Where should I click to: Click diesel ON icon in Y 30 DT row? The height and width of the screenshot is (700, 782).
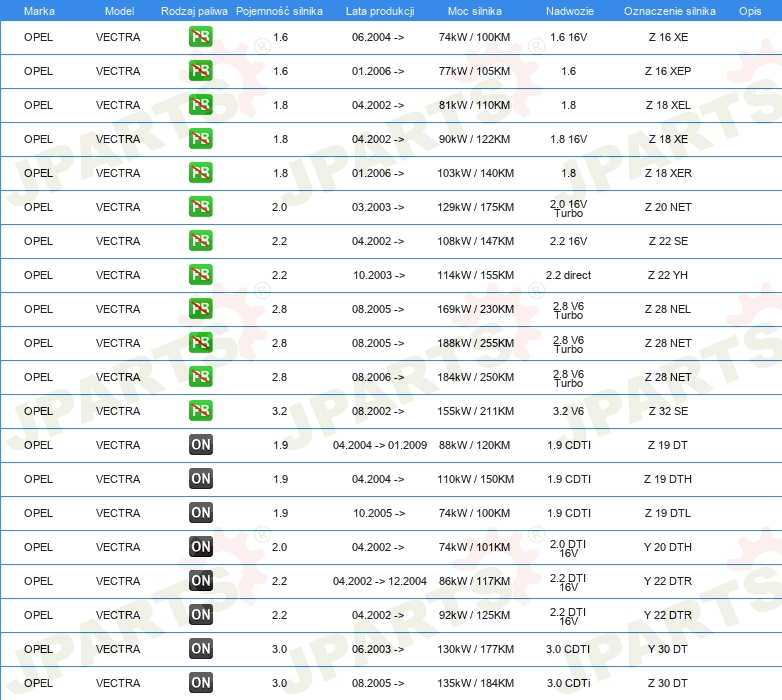point(200,649)
